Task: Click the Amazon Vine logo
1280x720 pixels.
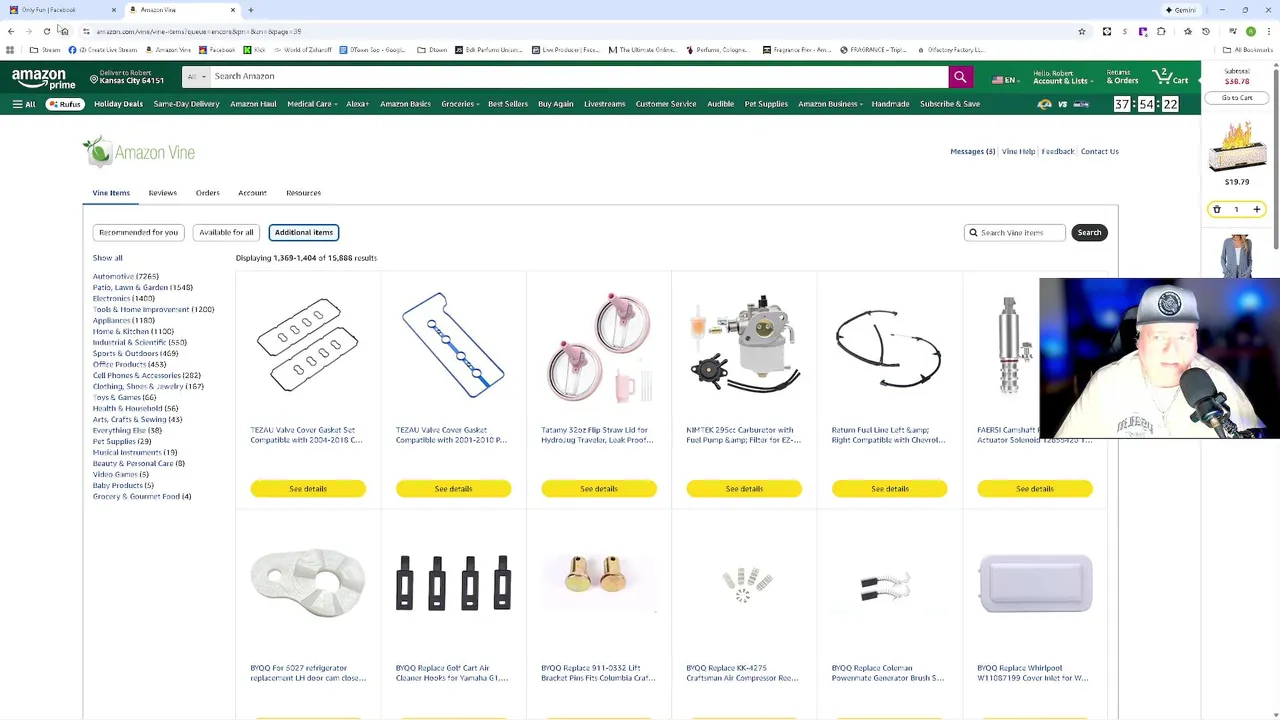Action: [139, 152]
